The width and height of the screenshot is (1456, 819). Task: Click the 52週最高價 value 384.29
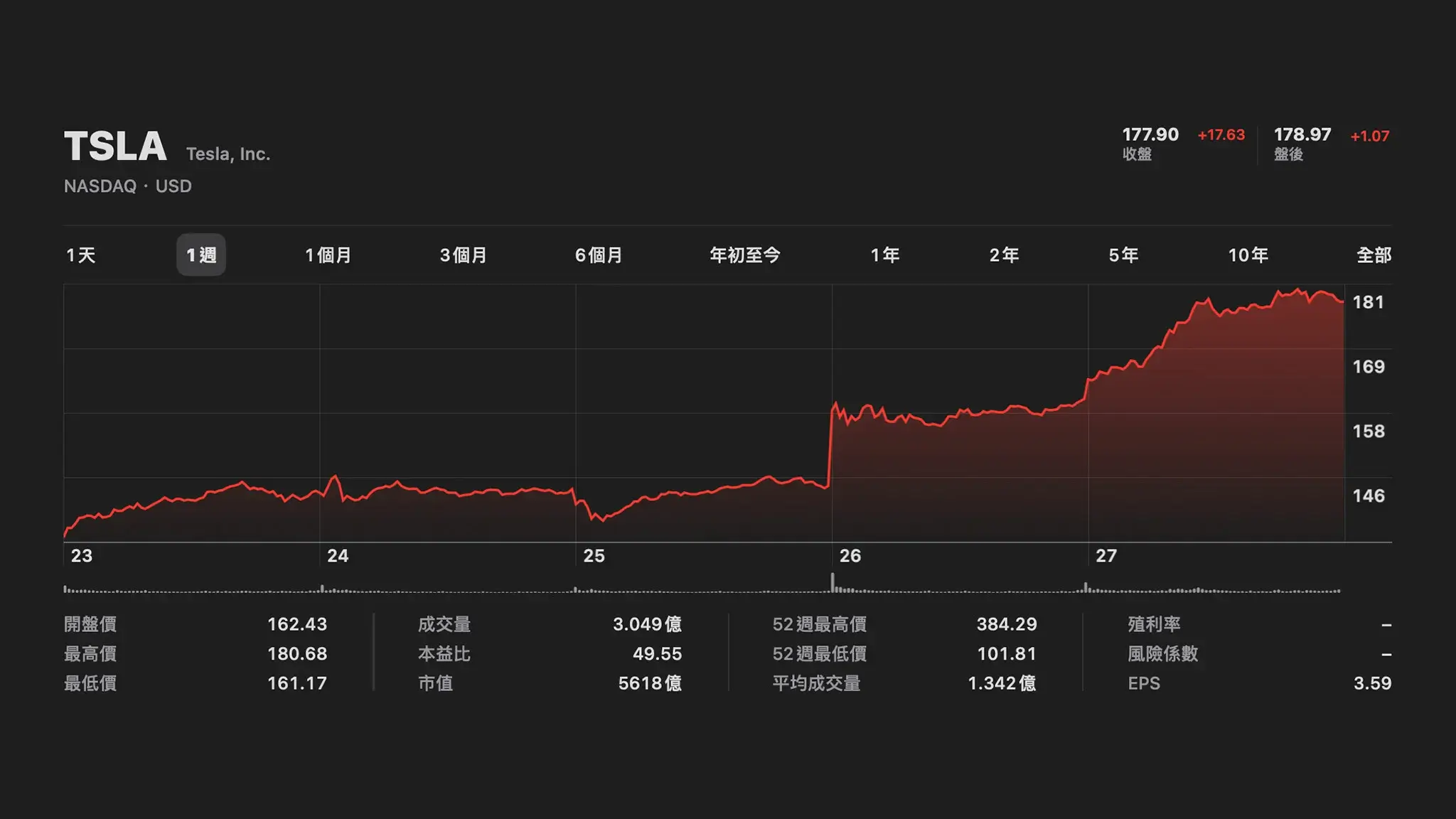pyautogui.click(x=1007, y=624)
